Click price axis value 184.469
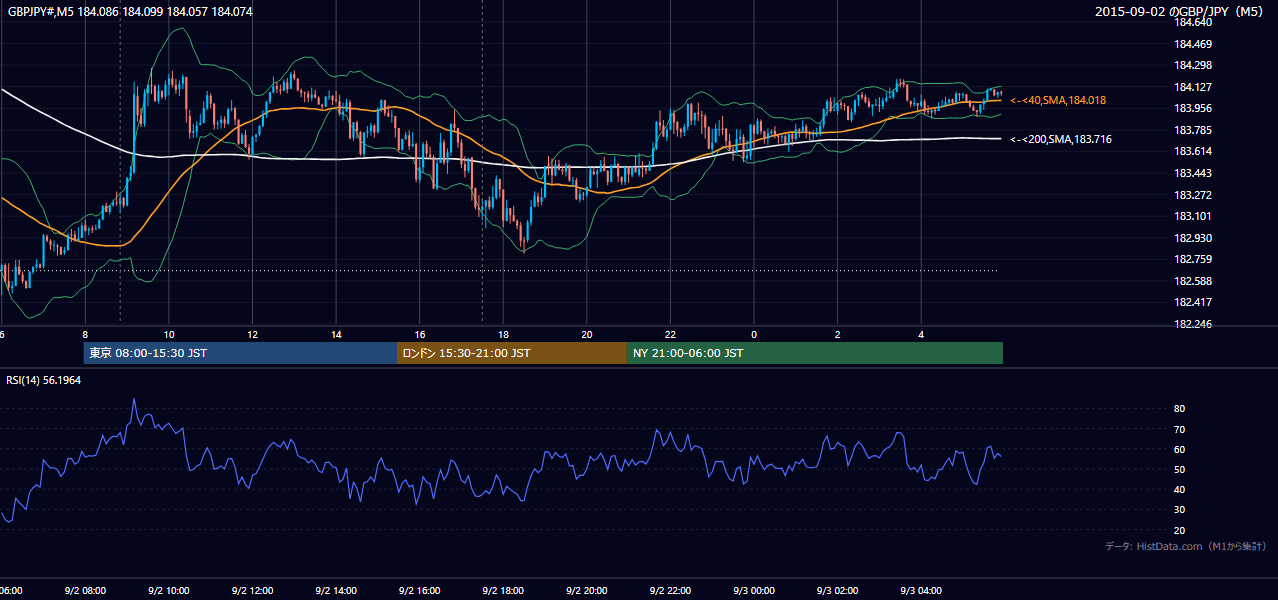 tap(1192, 44)
